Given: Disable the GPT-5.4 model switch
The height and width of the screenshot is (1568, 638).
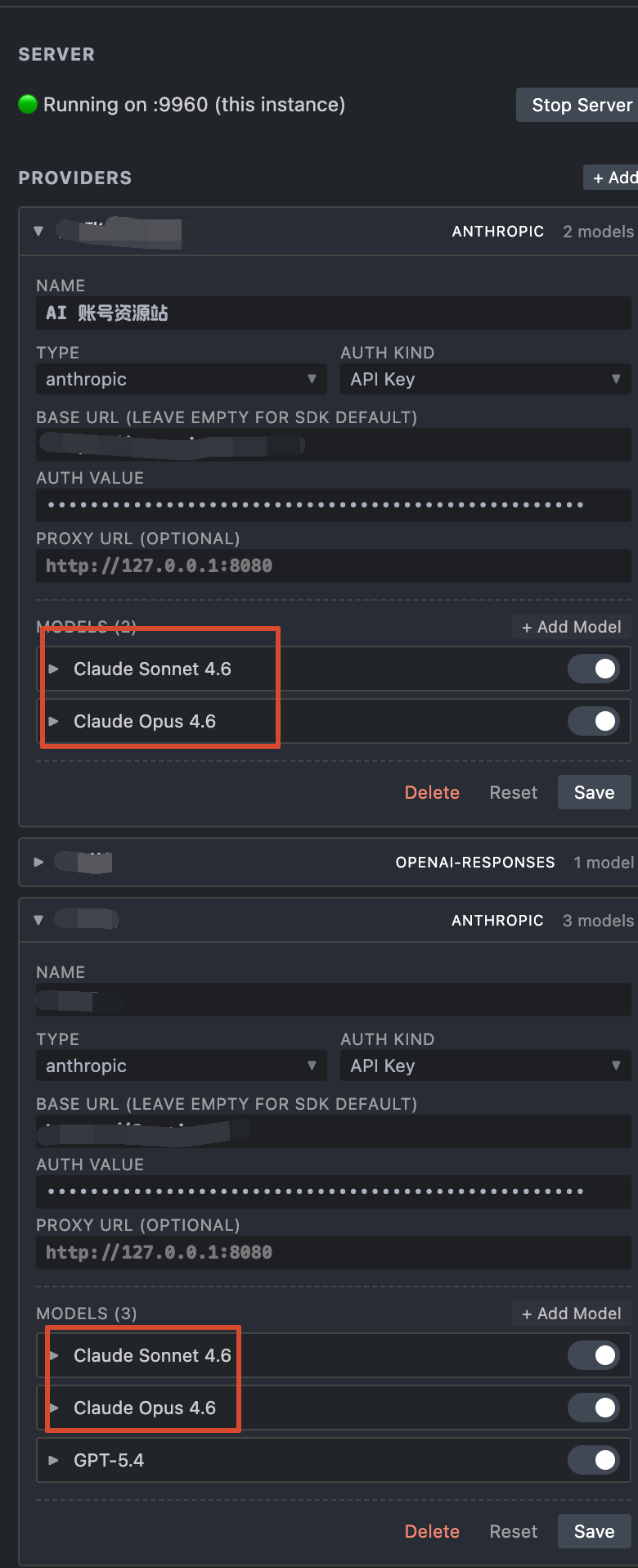Looking at the screenshot, I should pyautogui.click(x=594, y=1460).
